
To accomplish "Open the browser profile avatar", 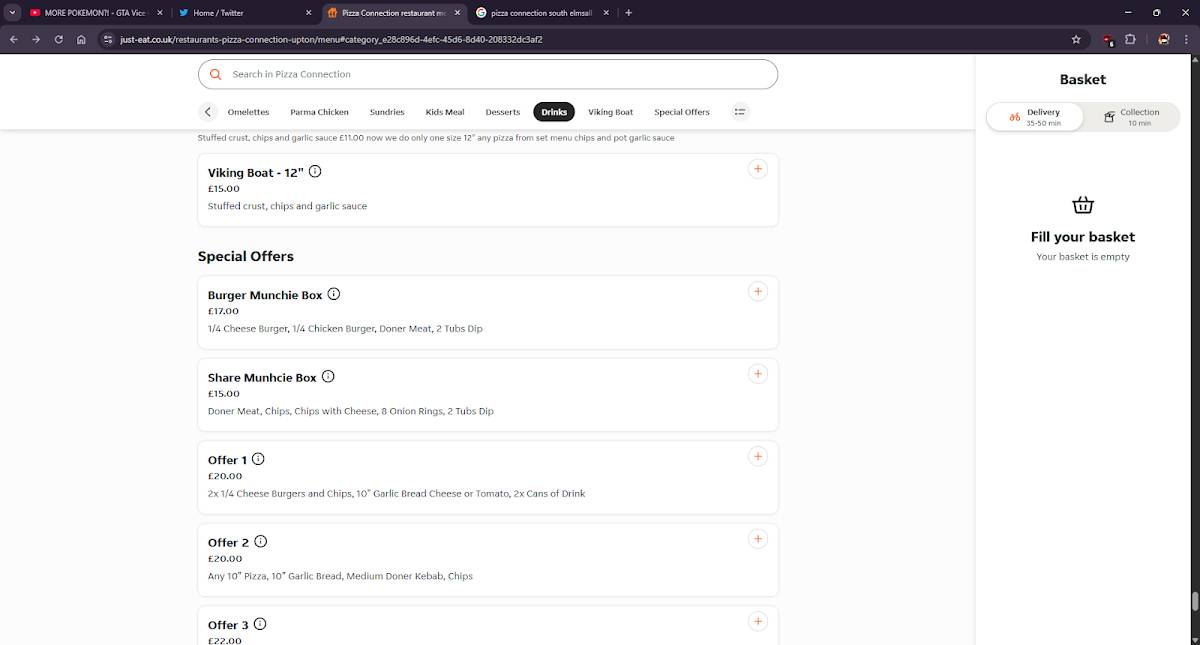I will pos(1164,40).
